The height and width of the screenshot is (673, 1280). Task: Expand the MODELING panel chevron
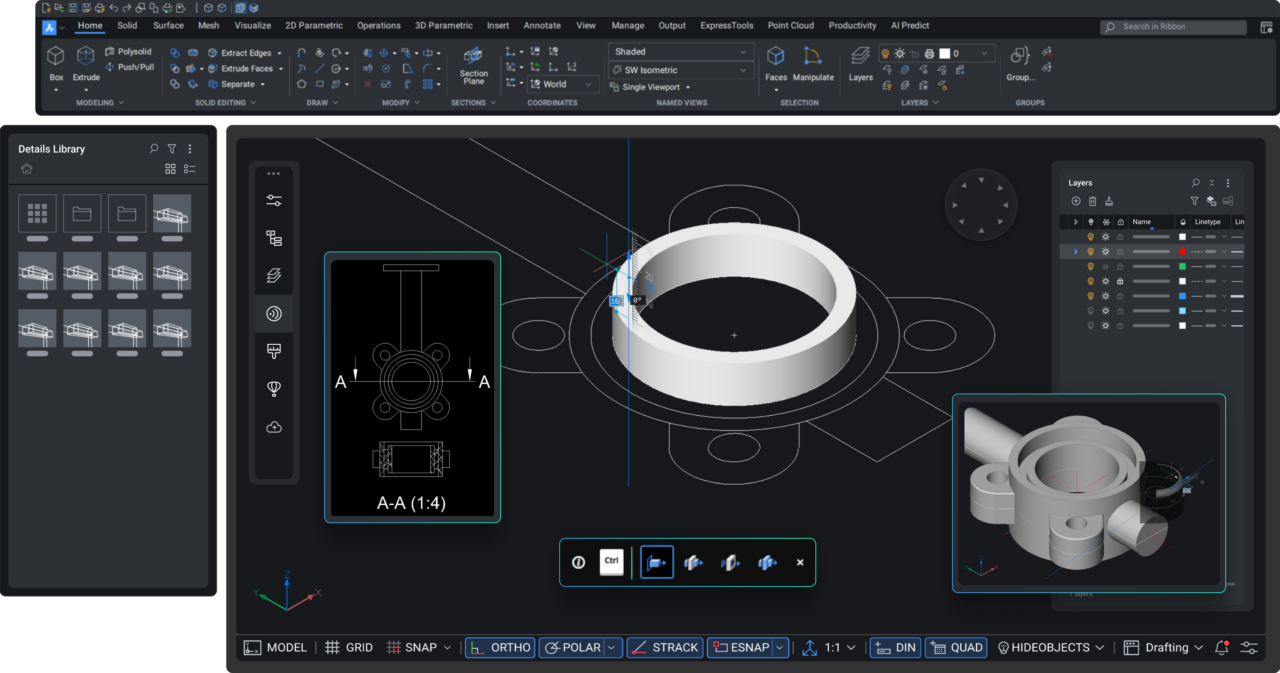pos(121,102)
